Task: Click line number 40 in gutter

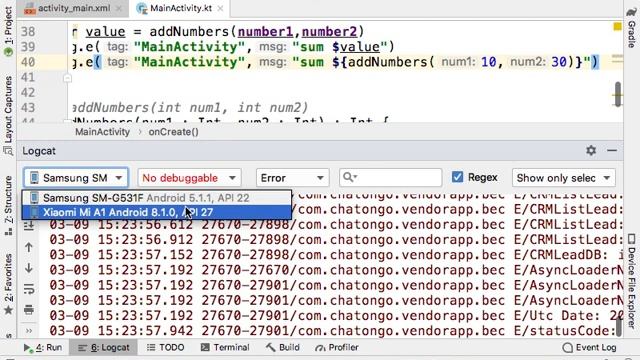Action: click(27, 62)
